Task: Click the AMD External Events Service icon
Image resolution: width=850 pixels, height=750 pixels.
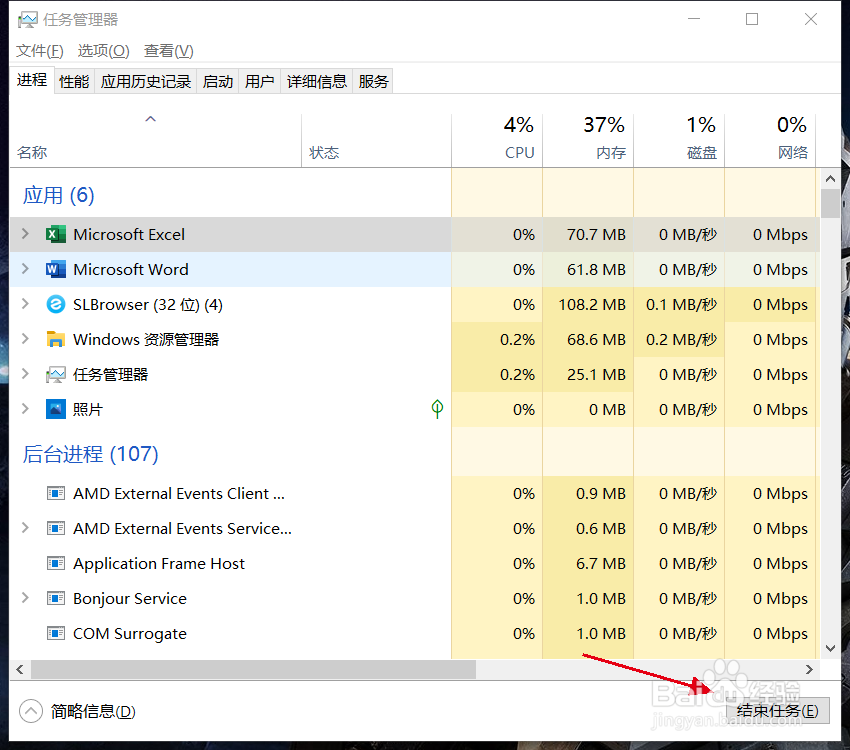Action: (x=56, y=528)
